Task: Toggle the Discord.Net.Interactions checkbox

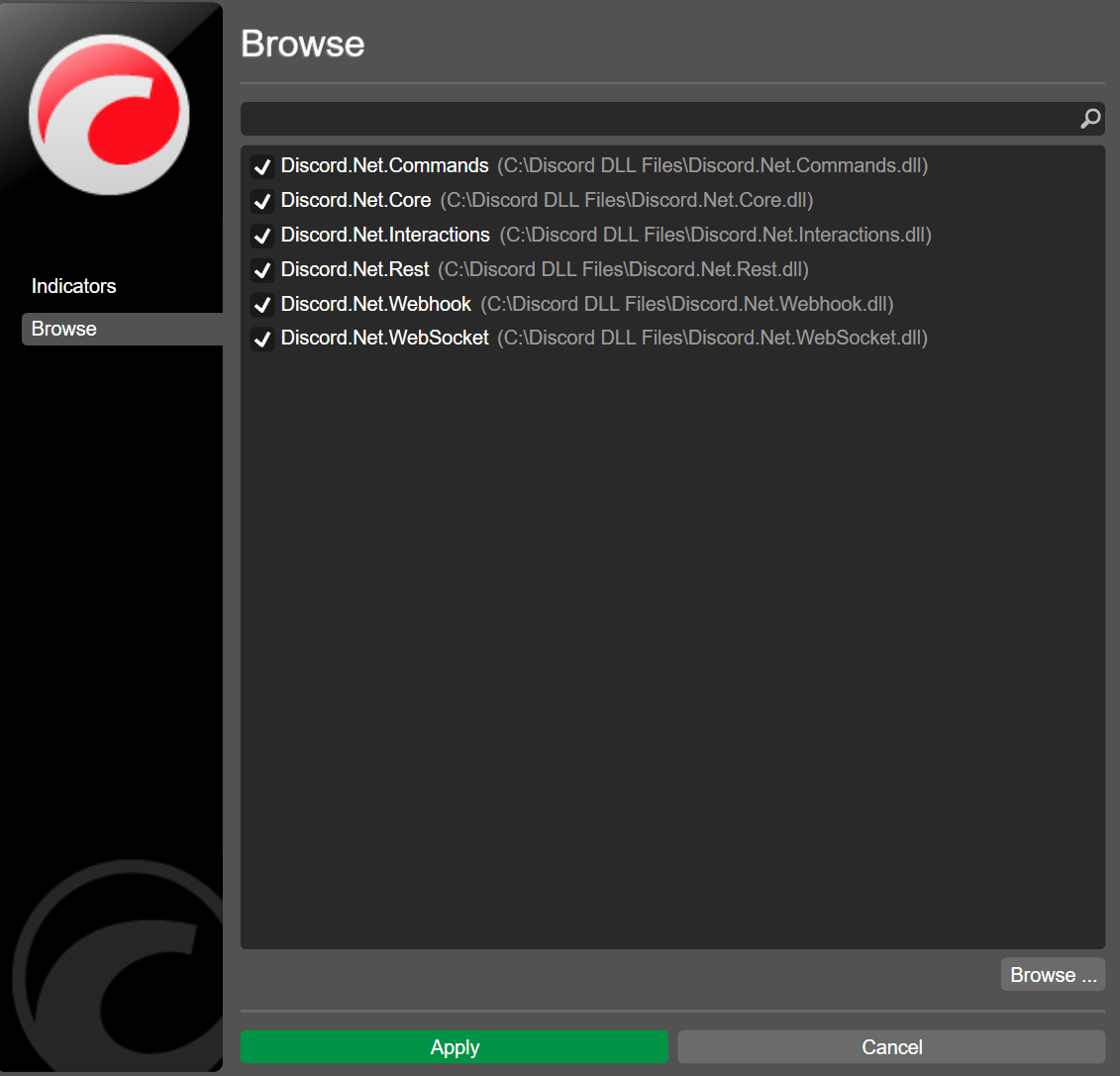Action: [262, 236]
